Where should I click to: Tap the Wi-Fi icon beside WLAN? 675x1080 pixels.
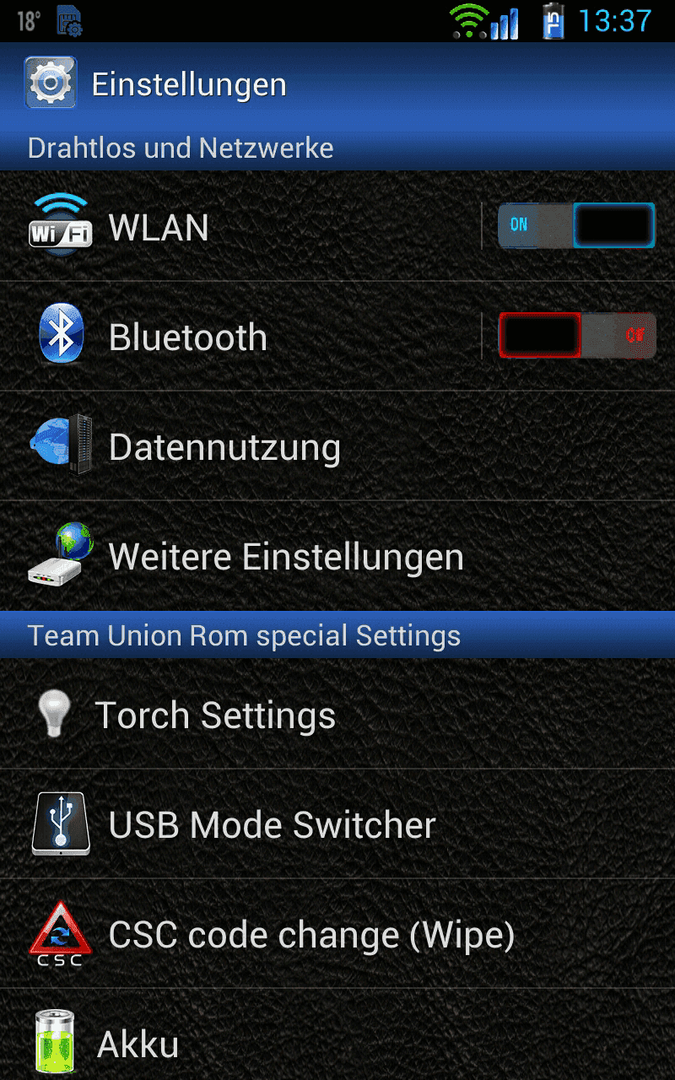[x=60, y=225]
